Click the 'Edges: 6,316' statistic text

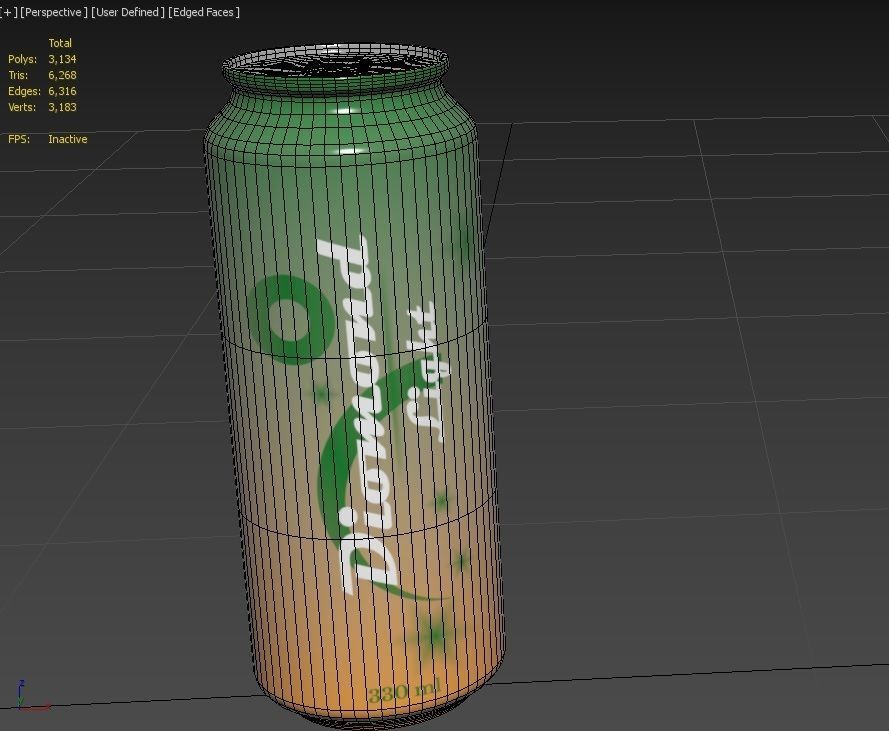[42, 91]
